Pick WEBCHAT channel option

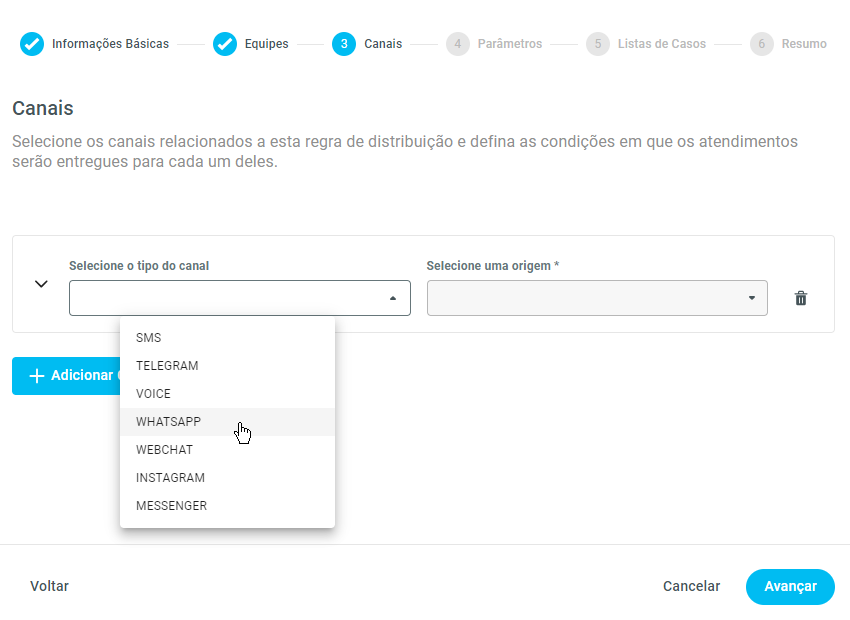click(164, 450)
